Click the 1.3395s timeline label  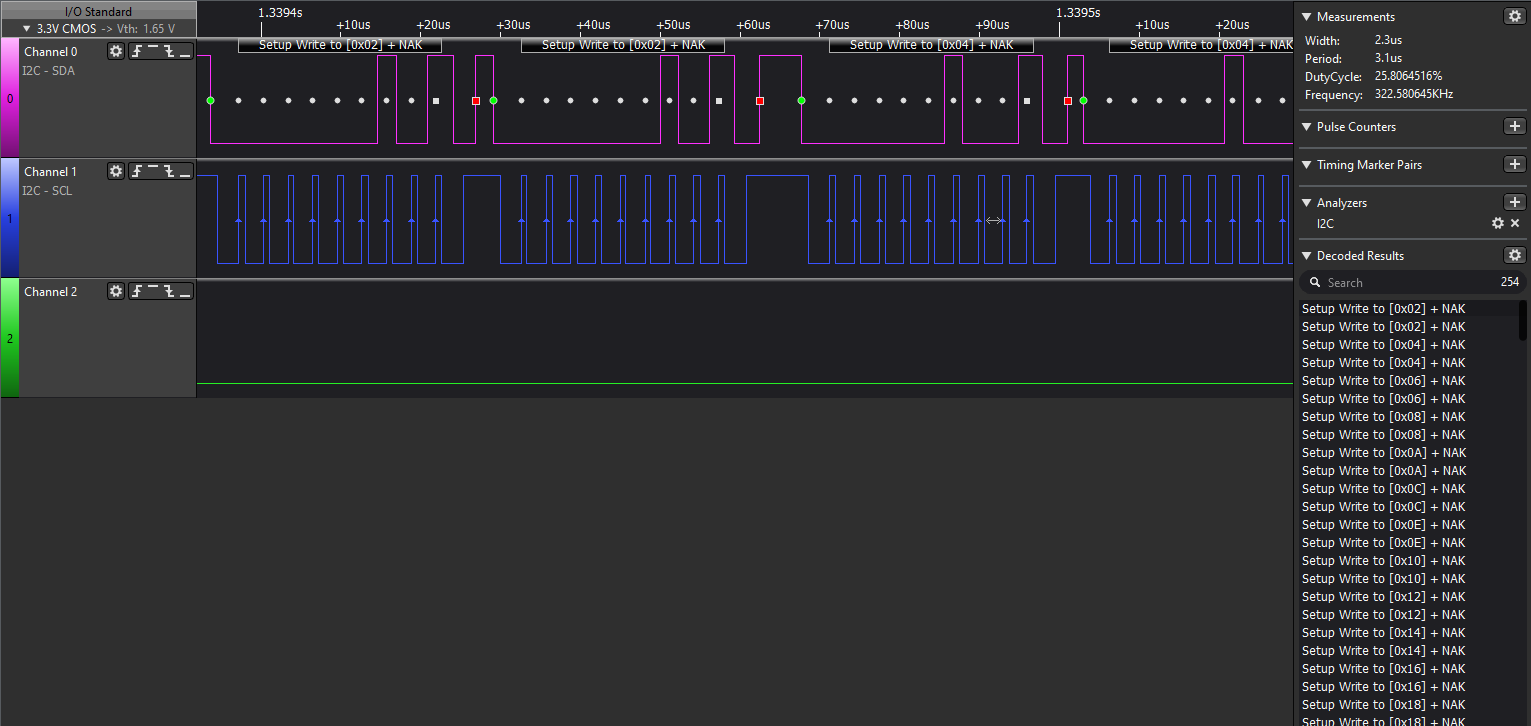click(1078, 13)
